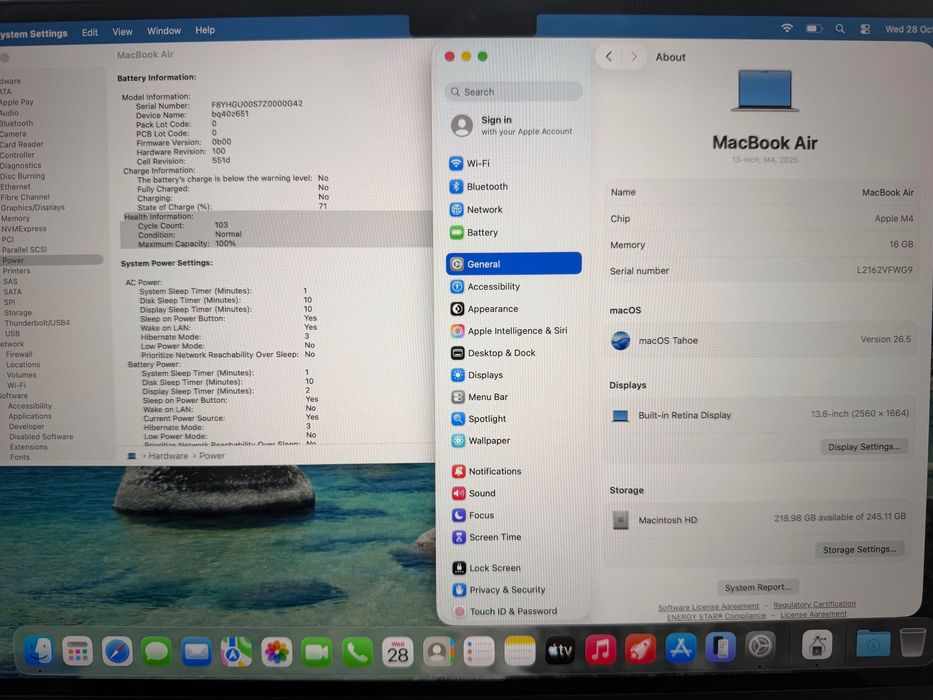Open FaceTime app in Dock
933x700 pixels.
click(317, 653)
